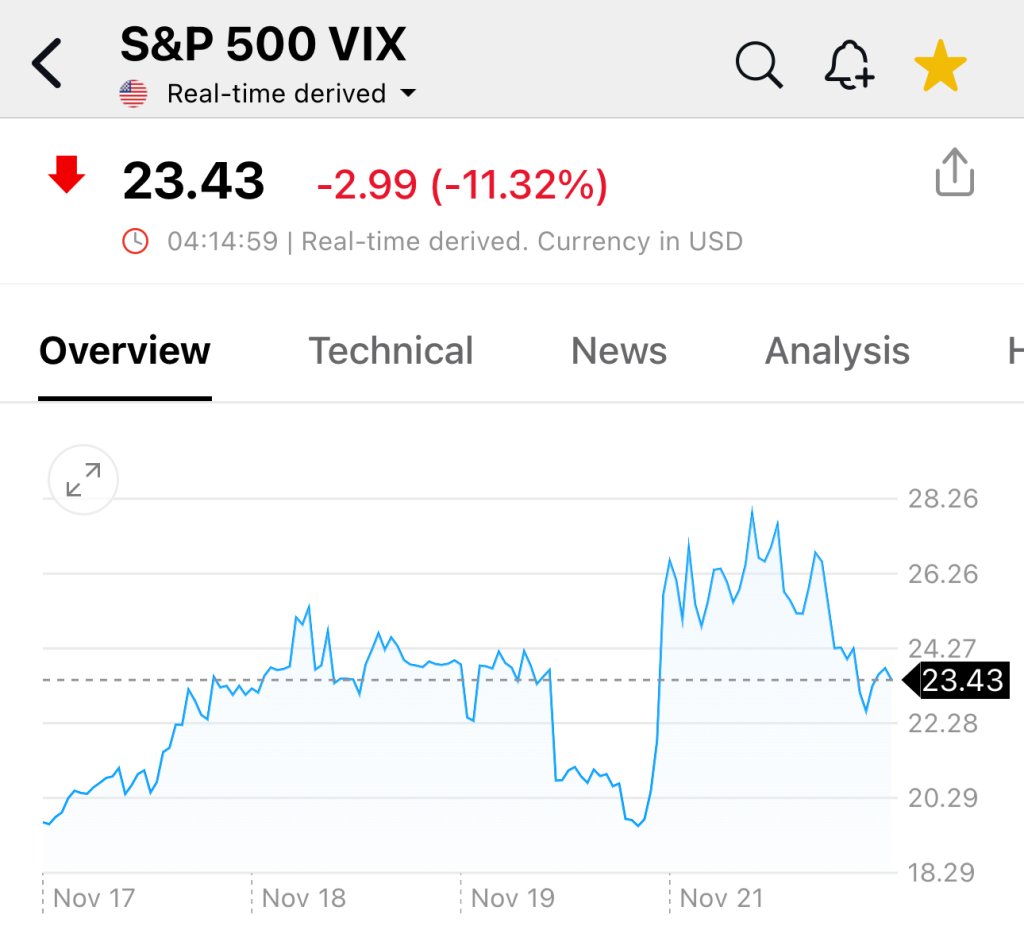This screenshot has height=930, width=1024.
Task: Open Real-time derived dropdown
Action: coord(276,94)
